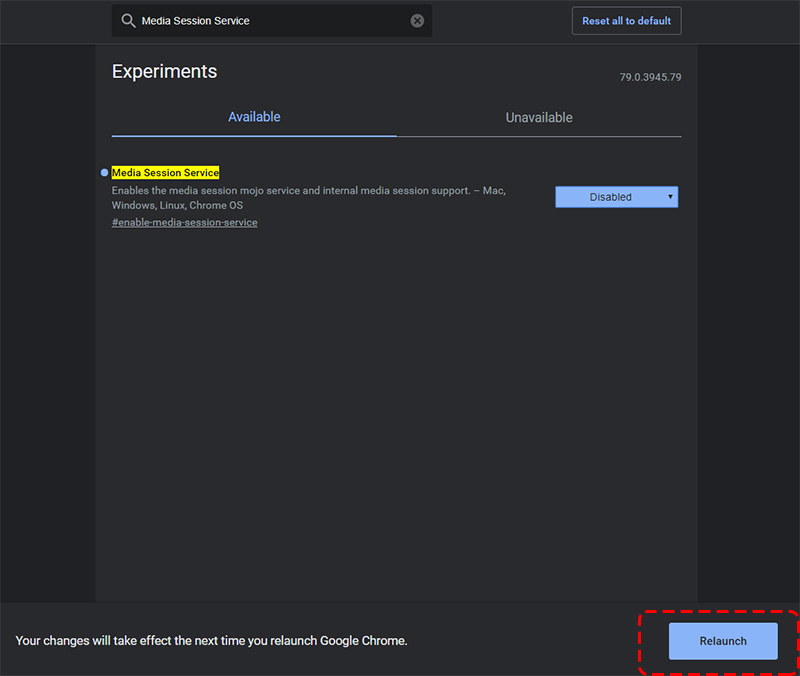The width and height of the screenshot is (800, 676).
Task: Click the text 'Media Session Service' inside the search box
Action: click(196, 21)
